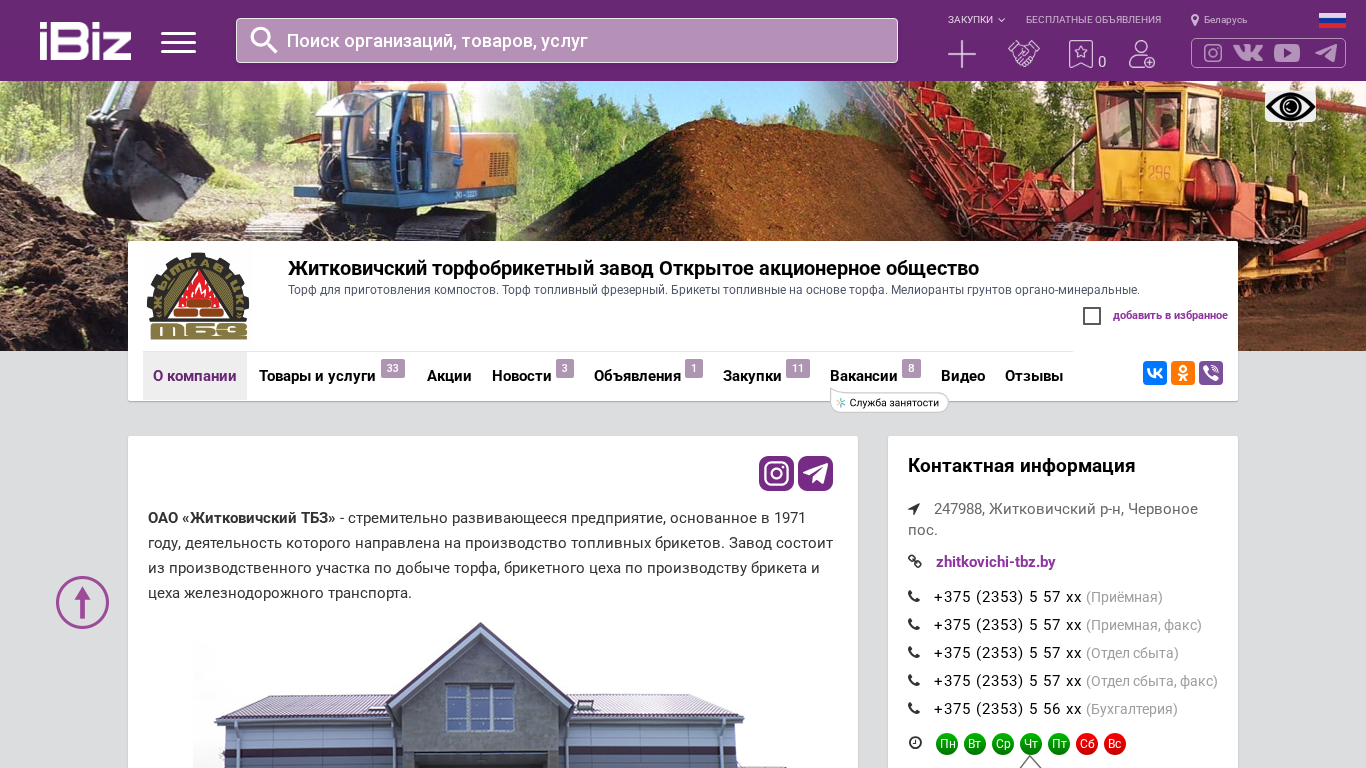Check the 'добавить в избранное' checkbox
The image size is (1366, 768).
1092,316
